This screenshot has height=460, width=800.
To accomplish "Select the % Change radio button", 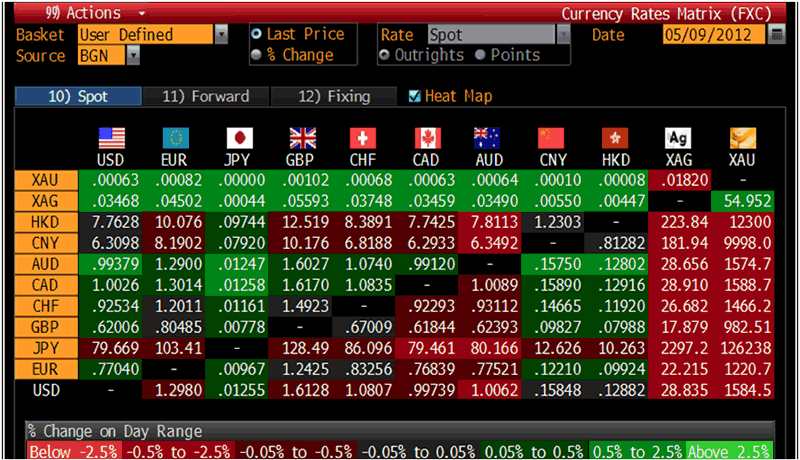I will click(257, 55).
